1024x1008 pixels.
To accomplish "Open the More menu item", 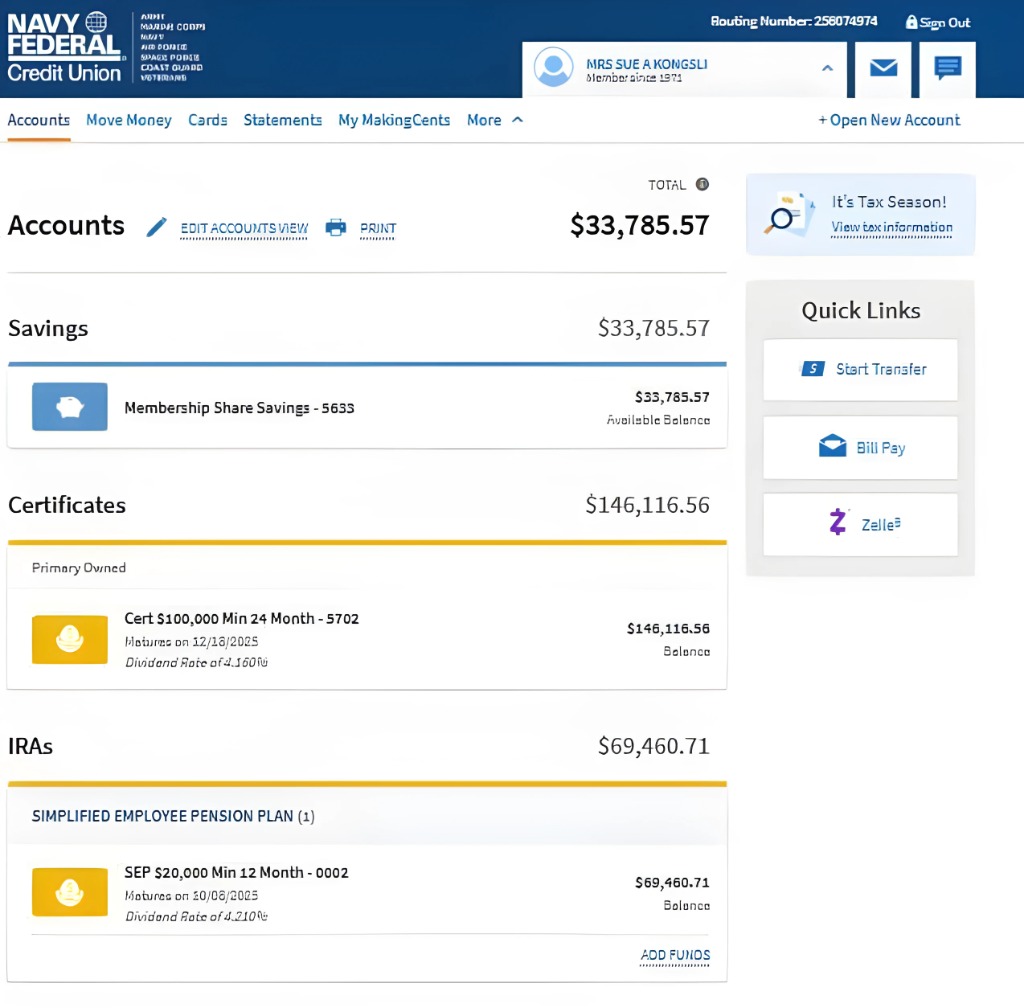I will (484, 120).
